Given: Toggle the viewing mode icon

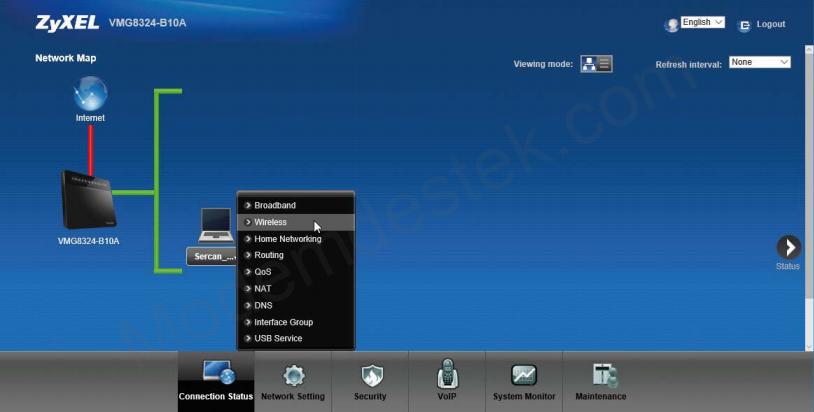Looking at the screenshot, I should pyautogui.click(x=597, y=64).
